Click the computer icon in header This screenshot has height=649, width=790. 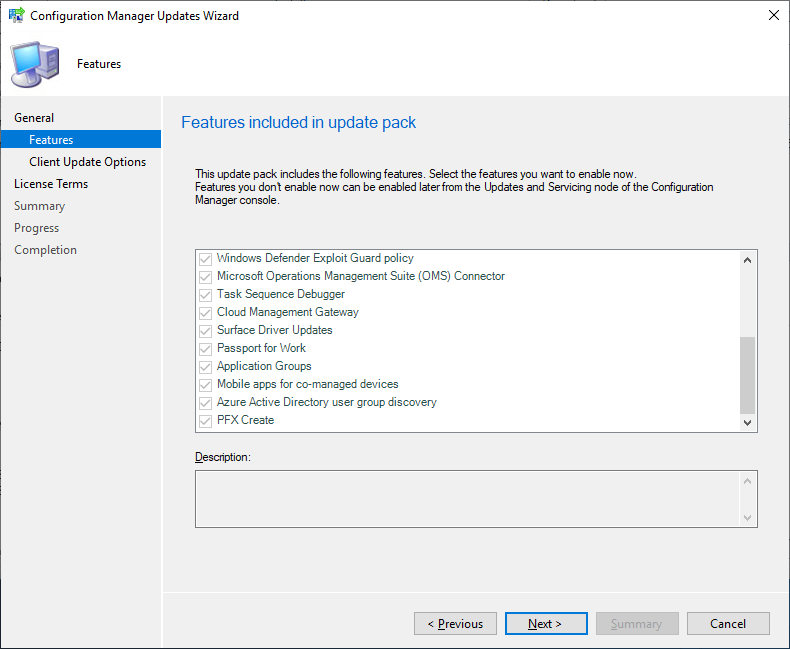(x=33, y=64)
